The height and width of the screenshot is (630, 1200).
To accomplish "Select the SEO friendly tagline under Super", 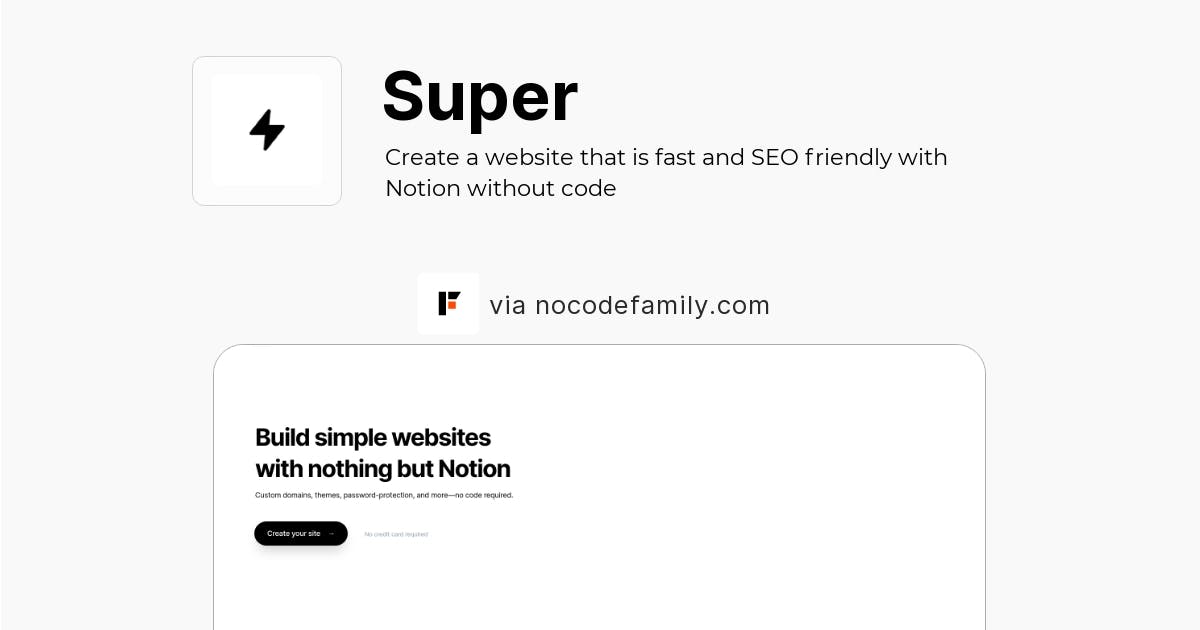I will pyautogui.click(x=666, y=172).
